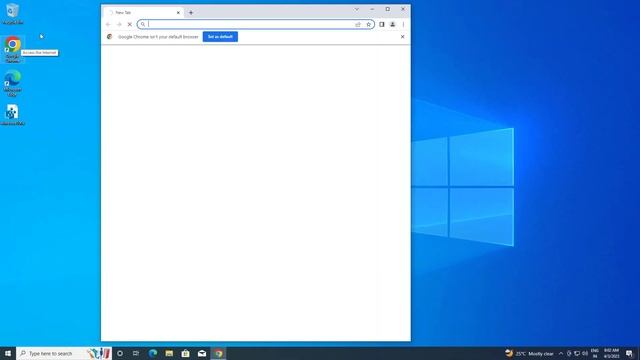Screen dimensions: 640x360
Task: Select the Microsoft Edge desktop shortcut
Action: tap(13, 83)
